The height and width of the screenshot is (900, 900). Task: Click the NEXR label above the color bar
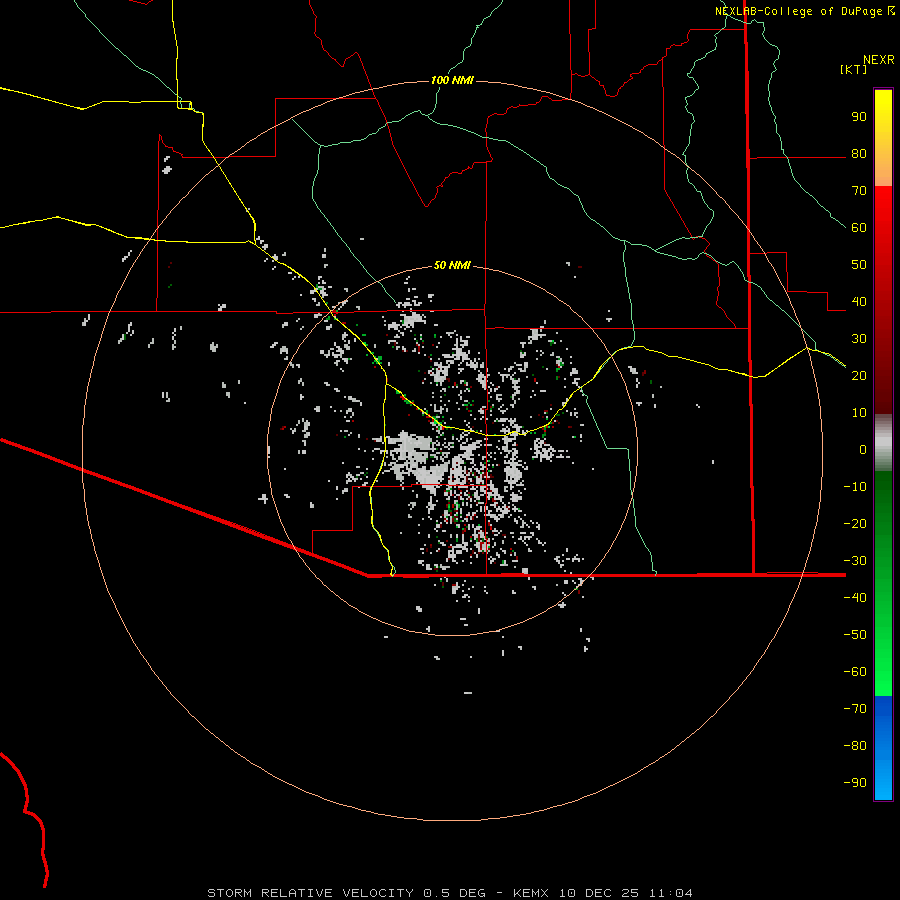tap(879, 60)
